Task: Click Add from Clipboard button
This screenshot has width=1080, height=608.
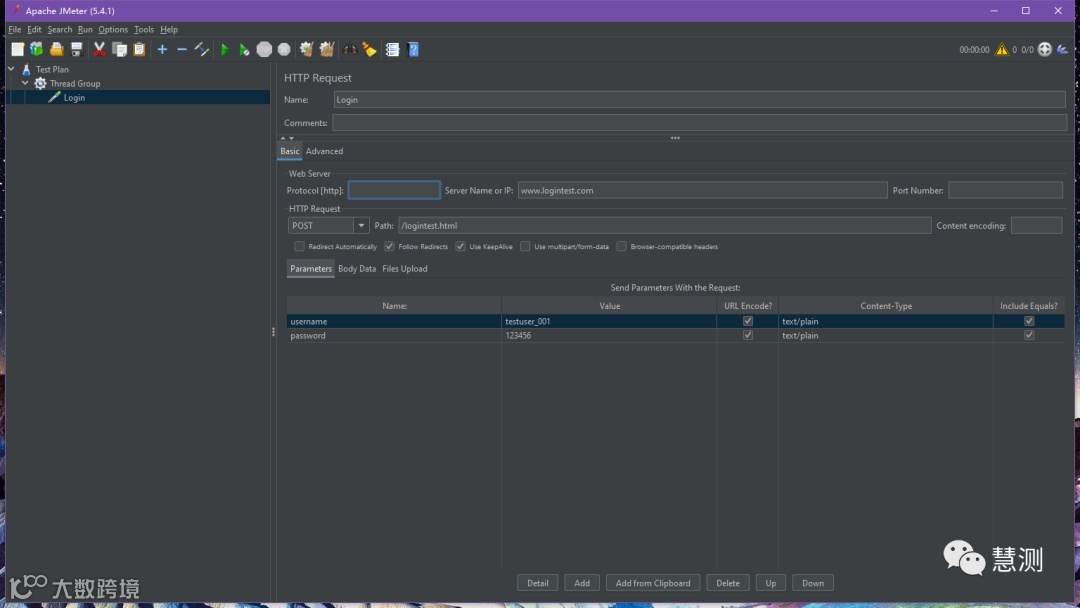Action: pos(653,583)
